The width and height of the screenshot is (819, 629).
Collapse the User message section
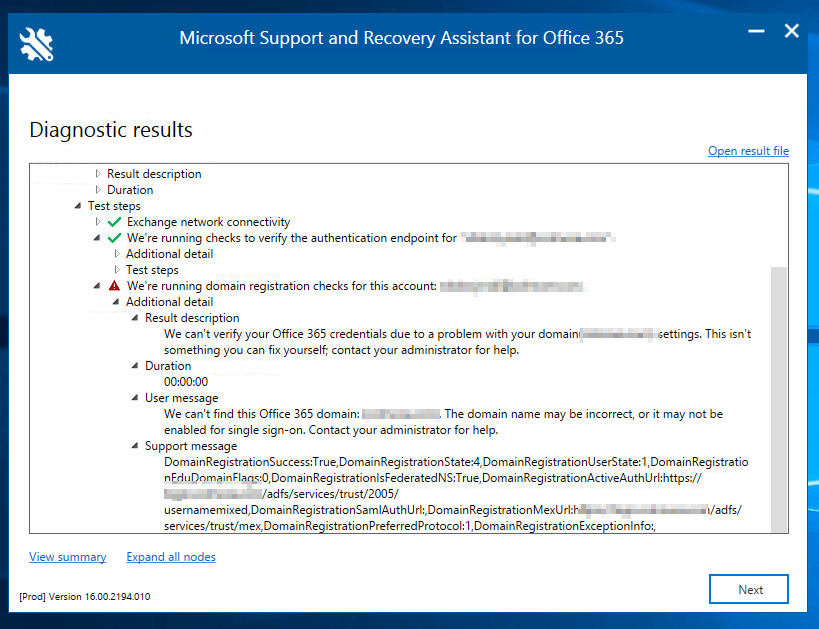[x=136, y=398]
